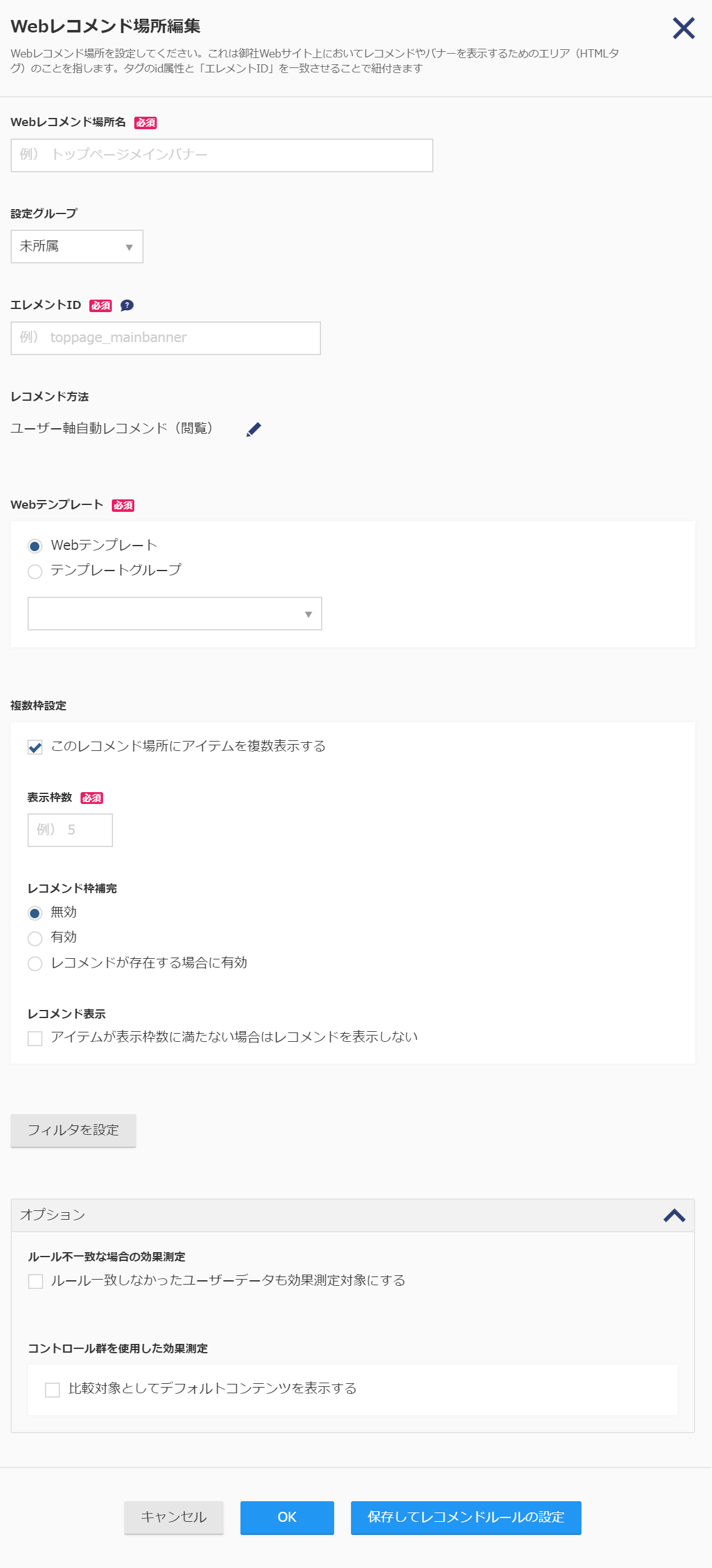Focus the Webレコメンド場所名 input field
The width and height of the screenshot is (712, 1568).
[222, 155]
